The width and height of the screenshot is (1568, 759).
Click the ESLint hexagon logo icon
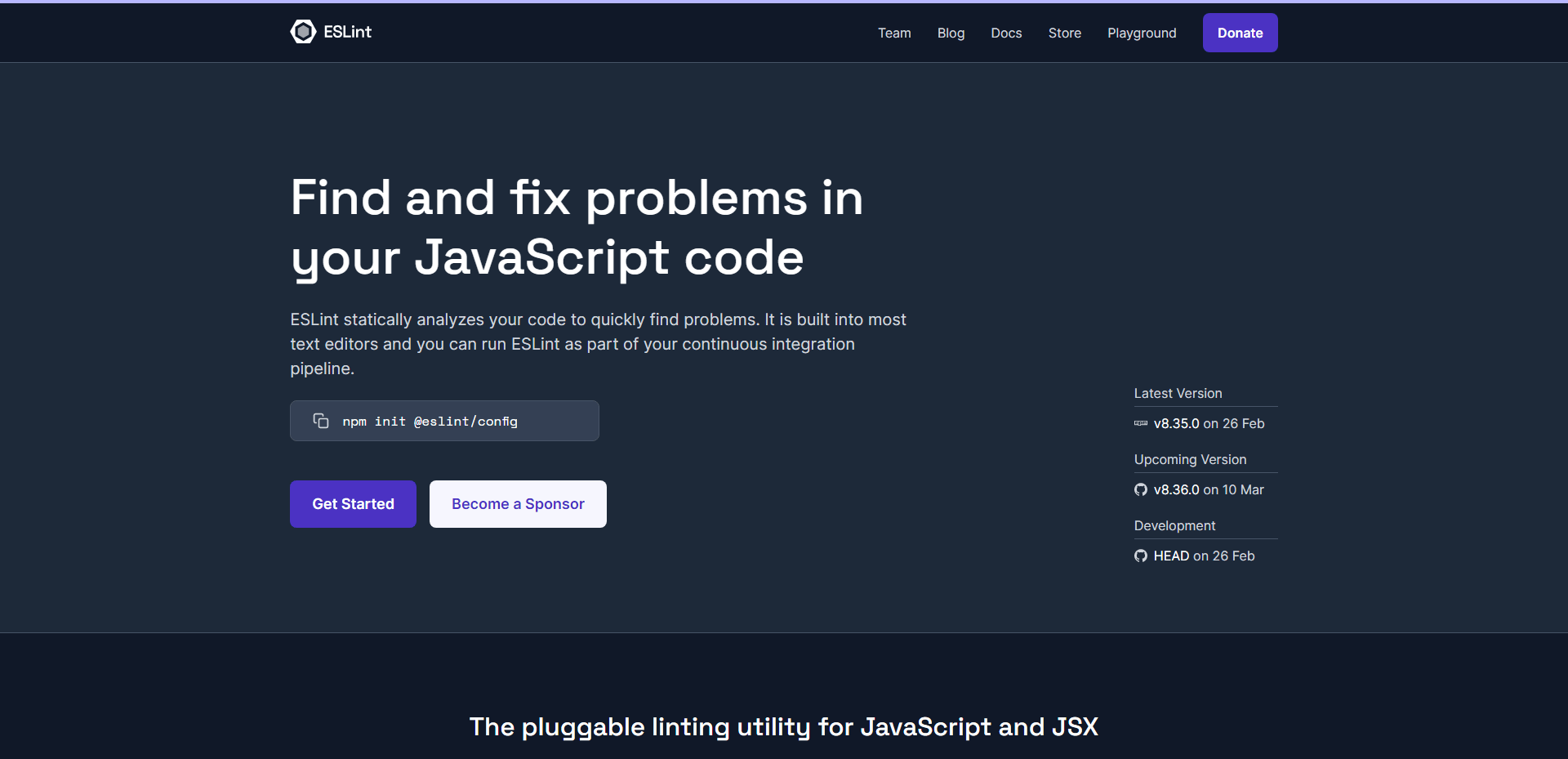tap(303, 32)
